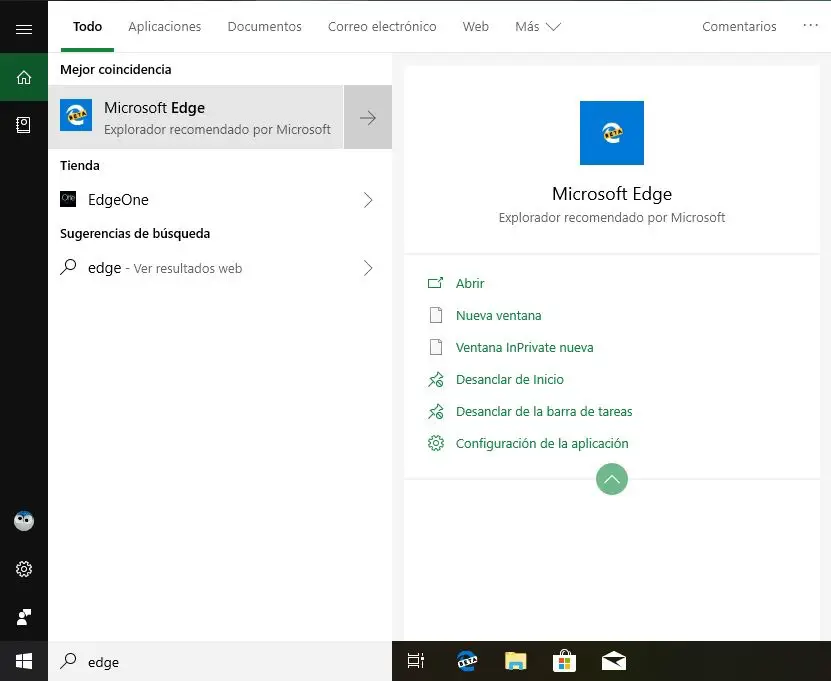
Task: Click the Windows Start button
Action: pos(24,661)
